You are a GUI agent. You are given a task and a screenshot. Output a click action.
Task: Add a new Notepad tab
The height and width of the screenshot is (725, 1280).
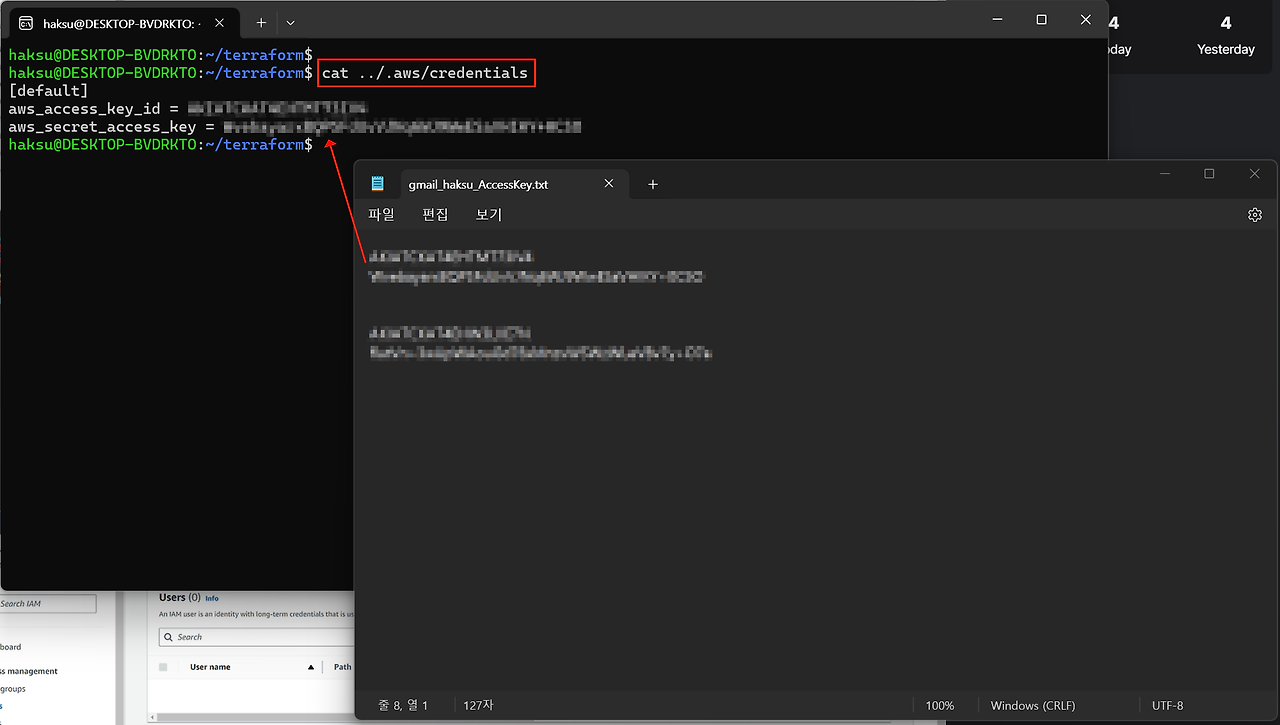tap(653, 184)
